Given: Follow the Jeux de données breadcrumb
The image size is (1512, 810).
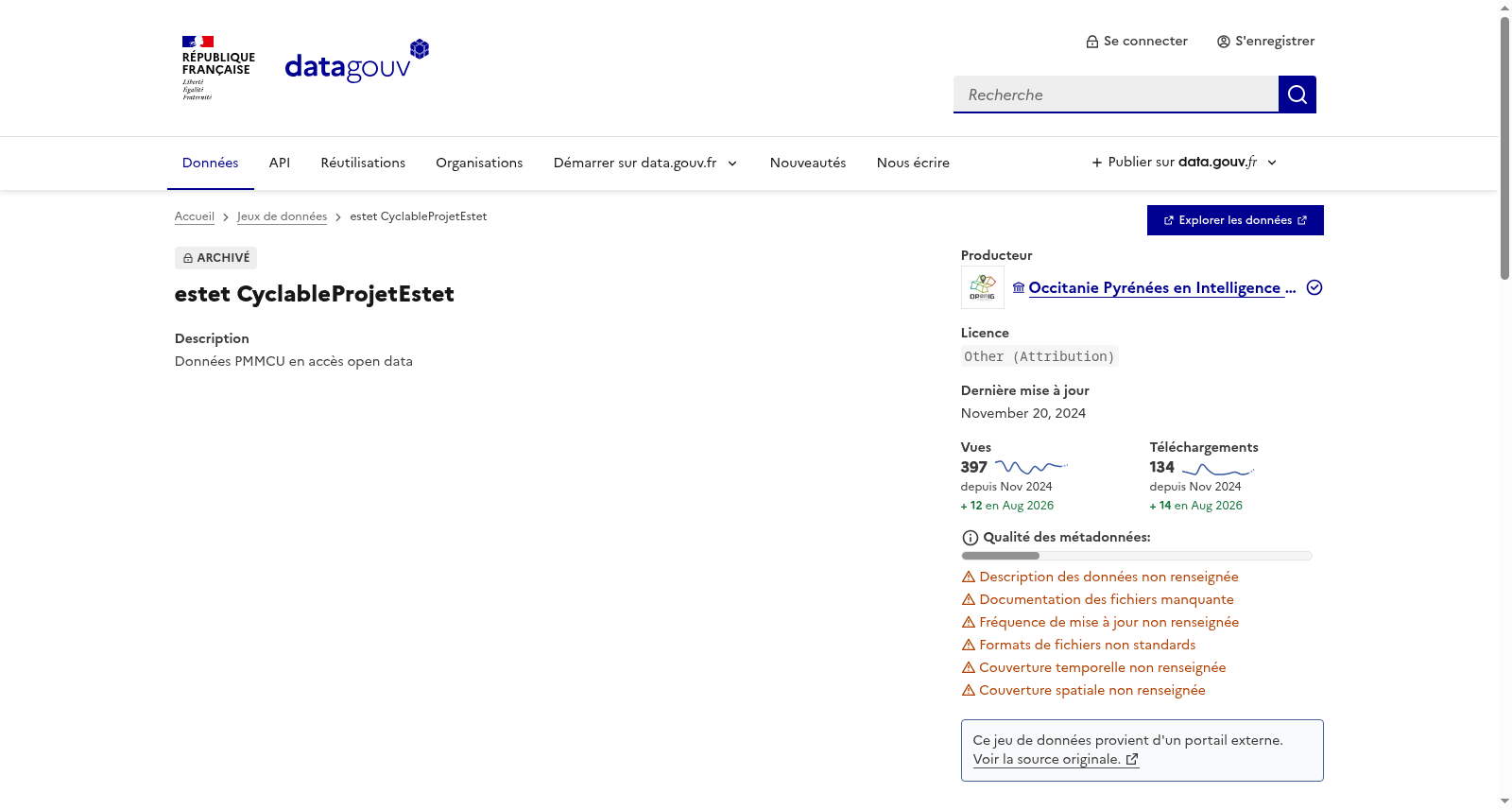Looking at the screenshot, I should [282, 216].
